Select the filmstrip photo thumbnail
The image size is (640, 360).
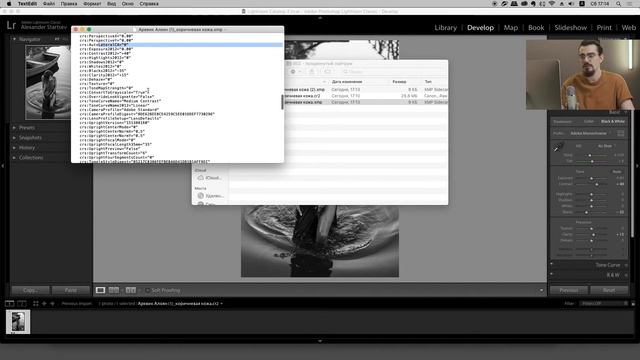(x=18, y=322)
